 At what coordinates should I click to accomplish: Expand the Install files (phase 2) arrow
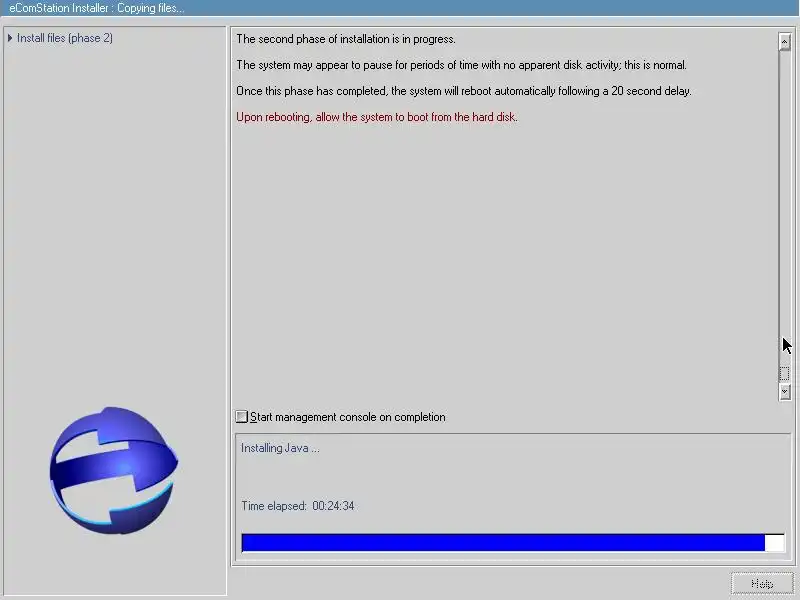pos(10,38)
